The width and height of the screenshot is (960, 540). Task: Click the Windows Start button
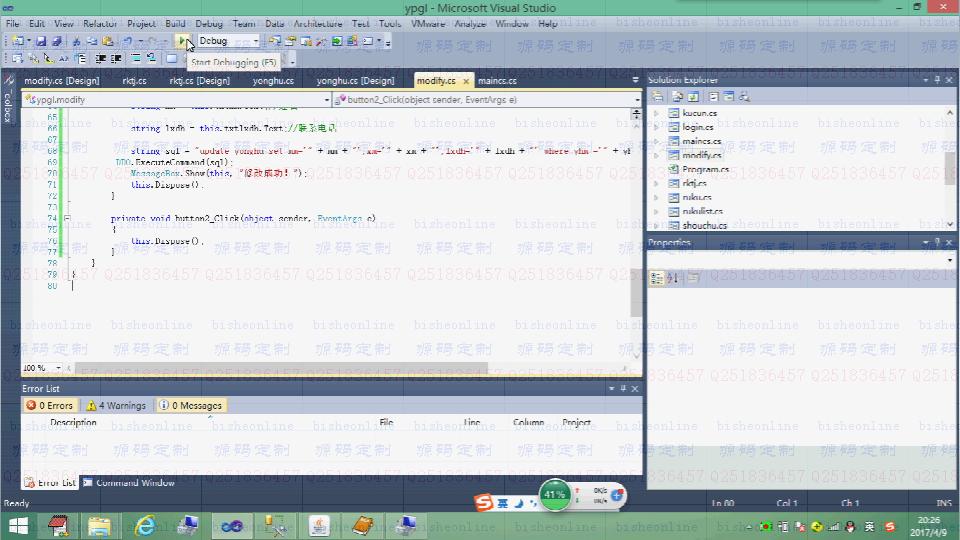(18, 526)
